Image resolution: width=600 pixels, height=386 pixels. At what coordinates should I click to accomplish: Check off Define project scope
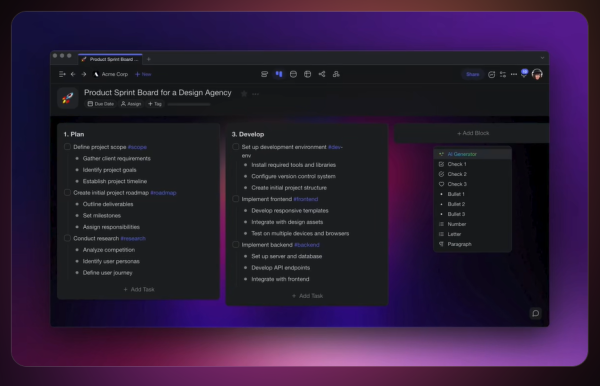click(67, 147)
